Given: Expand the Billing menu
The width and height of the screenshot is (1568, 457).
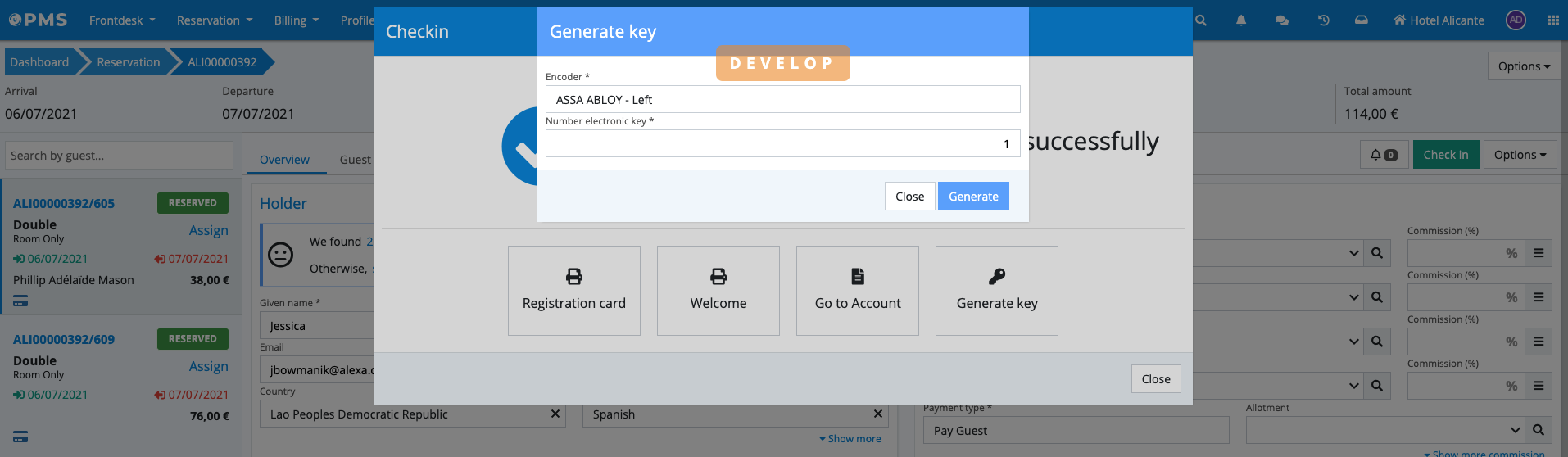Looking at the screenshot, I should tap(296, 20).
